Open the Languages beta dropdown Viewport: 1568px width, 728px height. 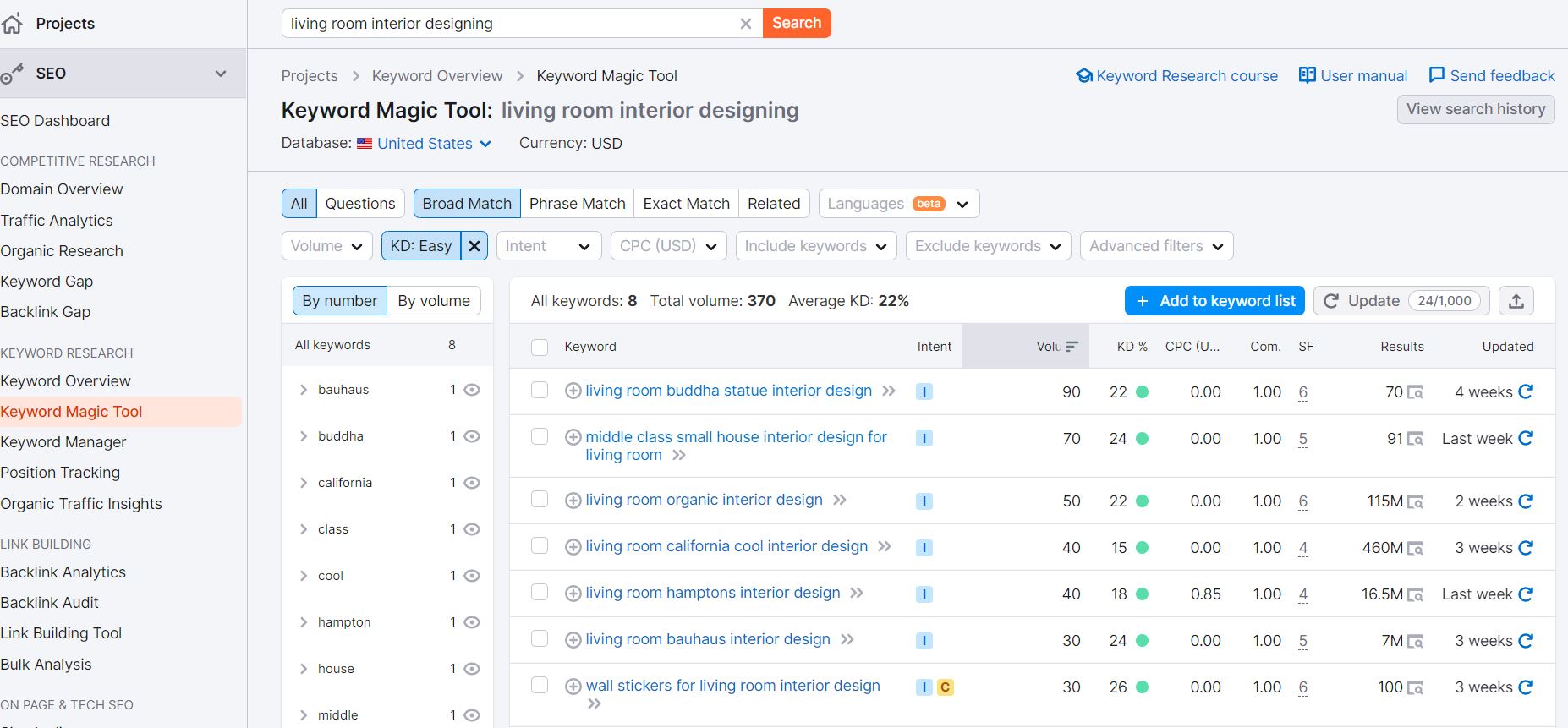pyautogui.click(x=899, y=204)
